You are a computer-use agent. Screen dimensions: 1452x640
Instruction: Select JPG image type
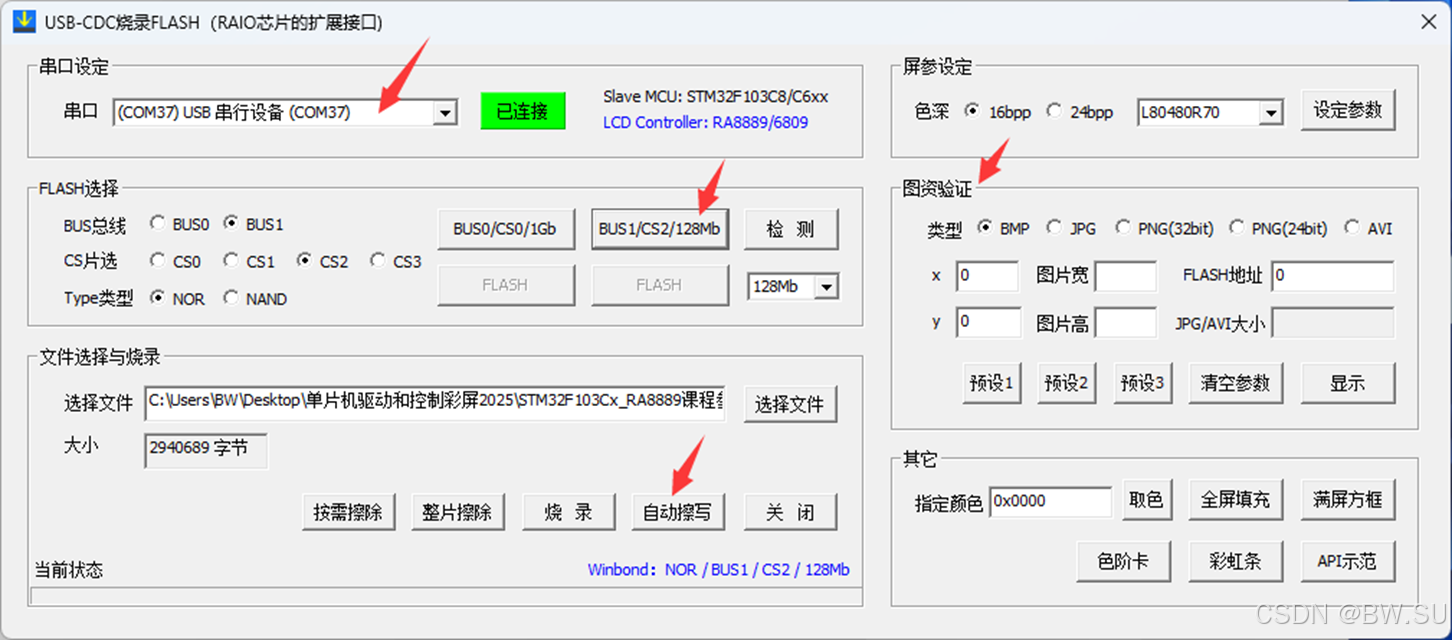[x=1054, y=227]
